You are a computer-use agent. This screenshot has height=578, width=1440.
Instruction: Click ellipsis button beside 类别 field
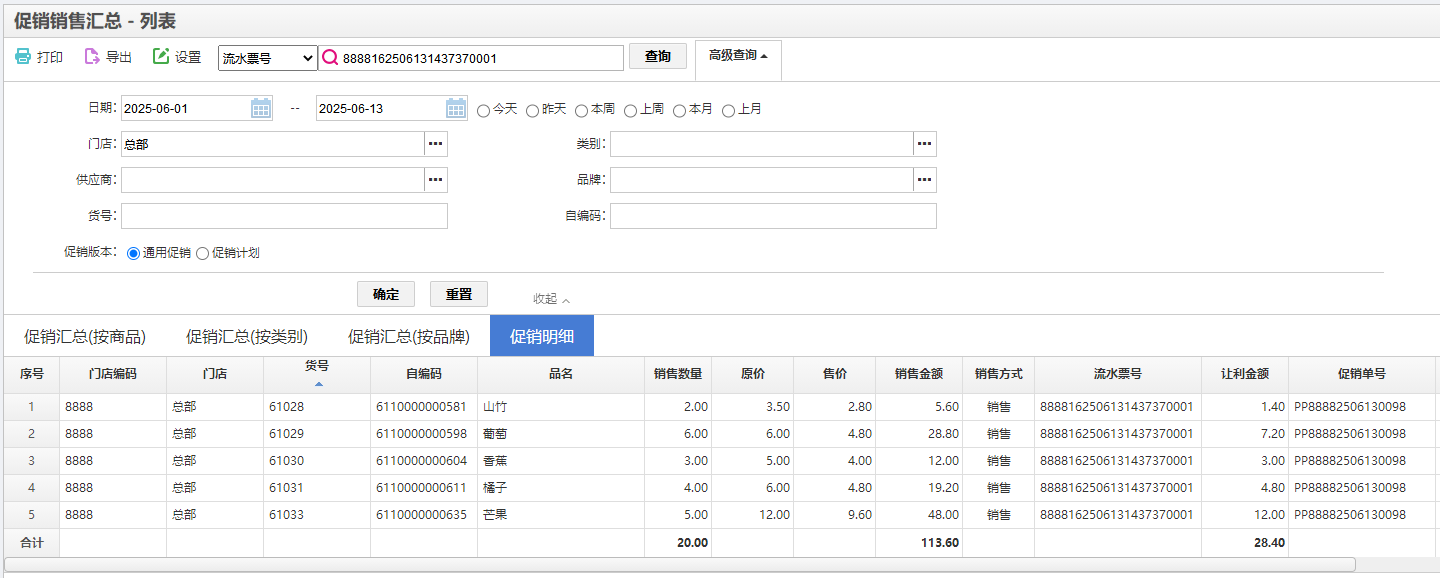click(925, 144)
